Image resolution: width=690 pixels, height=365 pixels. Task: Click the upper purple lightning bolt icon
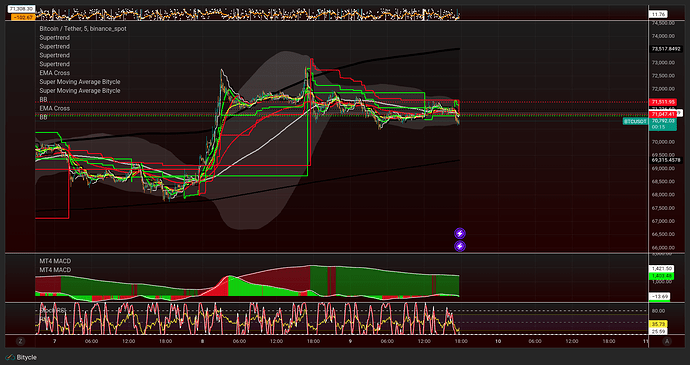459,233
